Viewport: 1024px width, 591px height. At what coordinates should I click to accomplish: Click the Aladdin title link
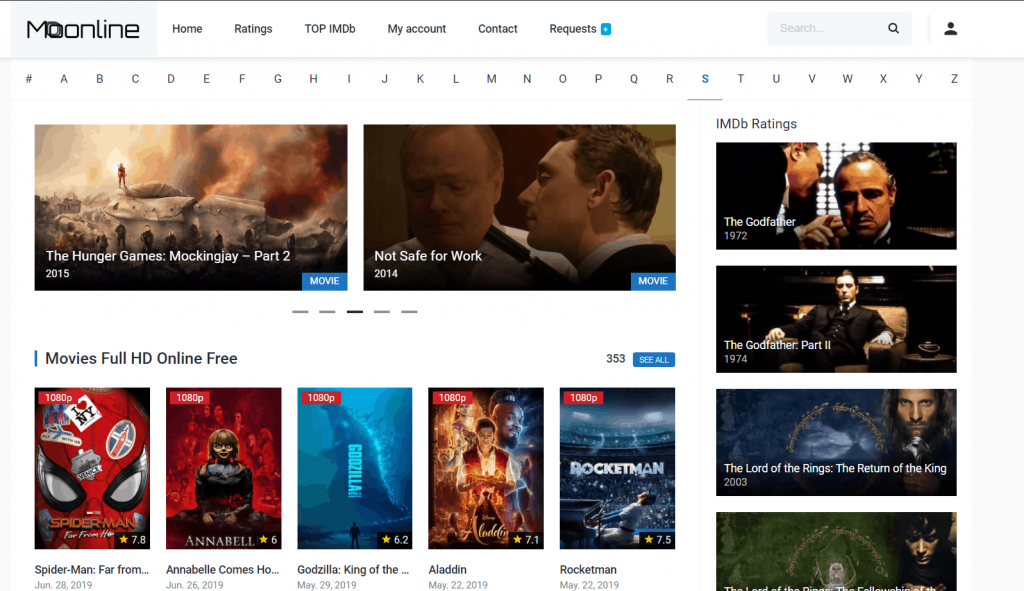click(447, 569)
